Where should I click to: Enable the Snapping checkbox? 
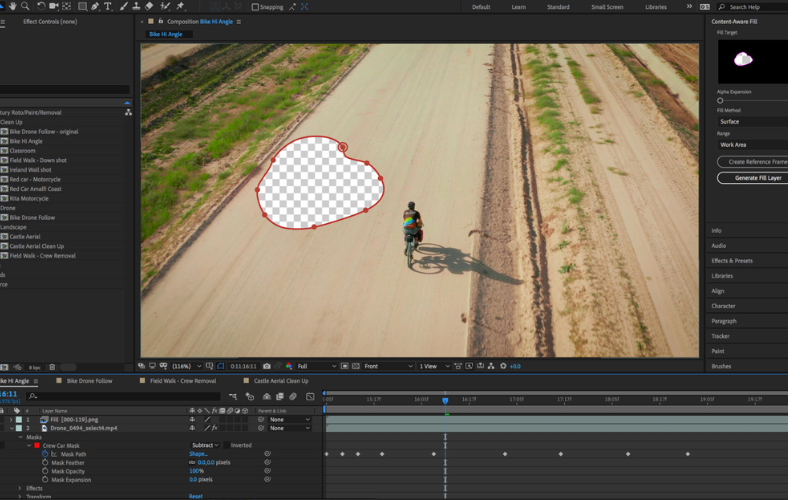[255, 7]
